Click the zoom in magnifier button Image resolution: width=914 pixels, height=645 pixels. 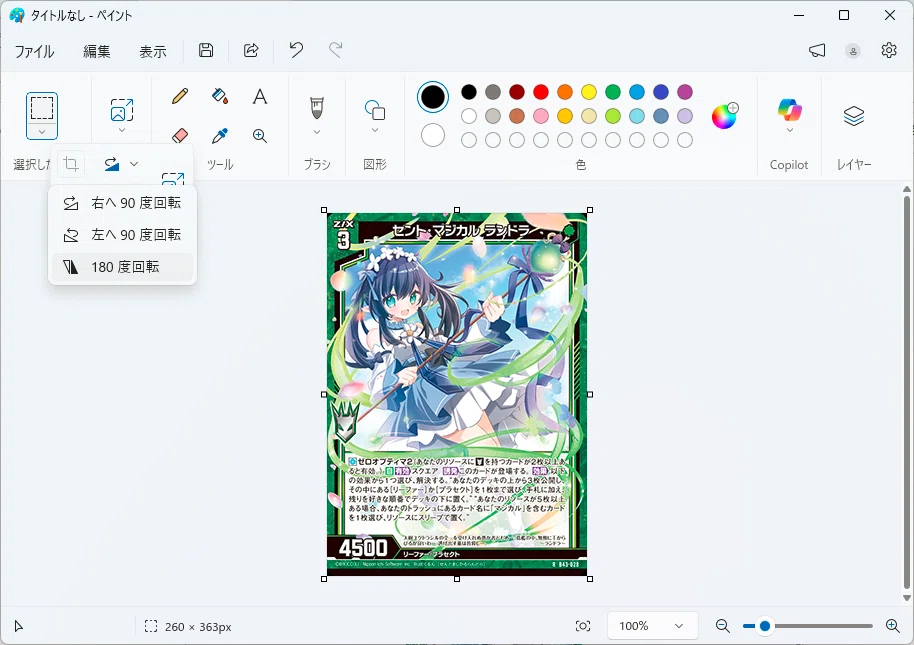[892, 626]
